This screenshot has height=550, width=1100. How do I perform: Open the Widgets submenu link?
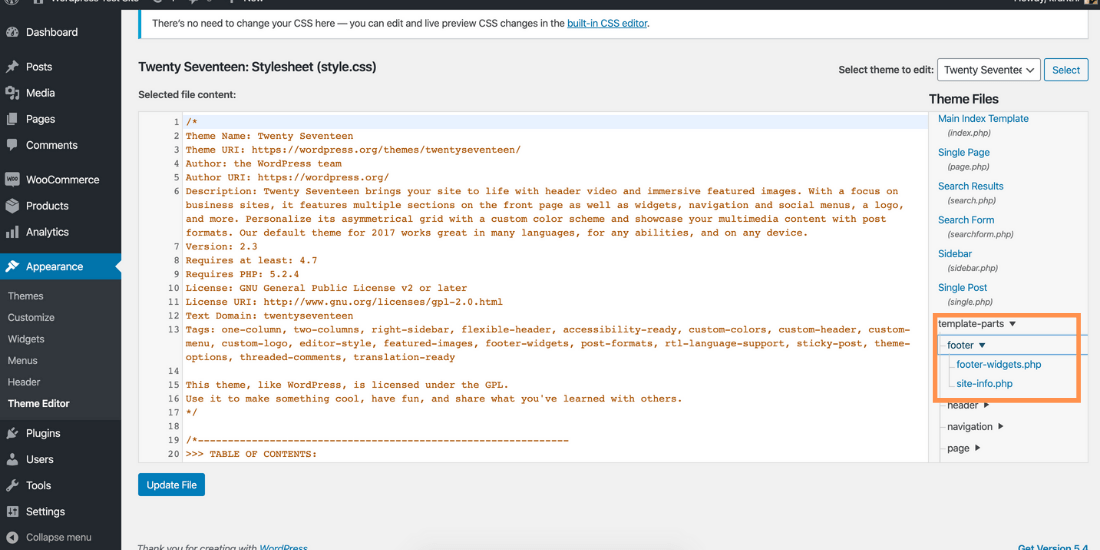(26, 339)
